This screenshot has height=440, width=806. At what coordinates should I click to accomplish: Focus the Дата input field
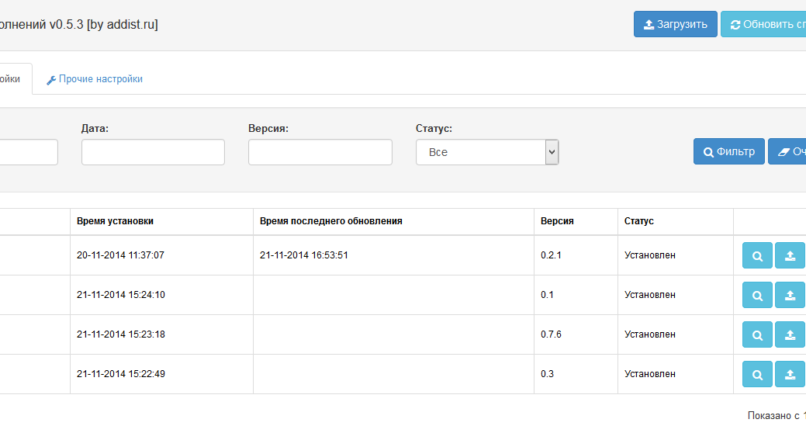[153, 152]
